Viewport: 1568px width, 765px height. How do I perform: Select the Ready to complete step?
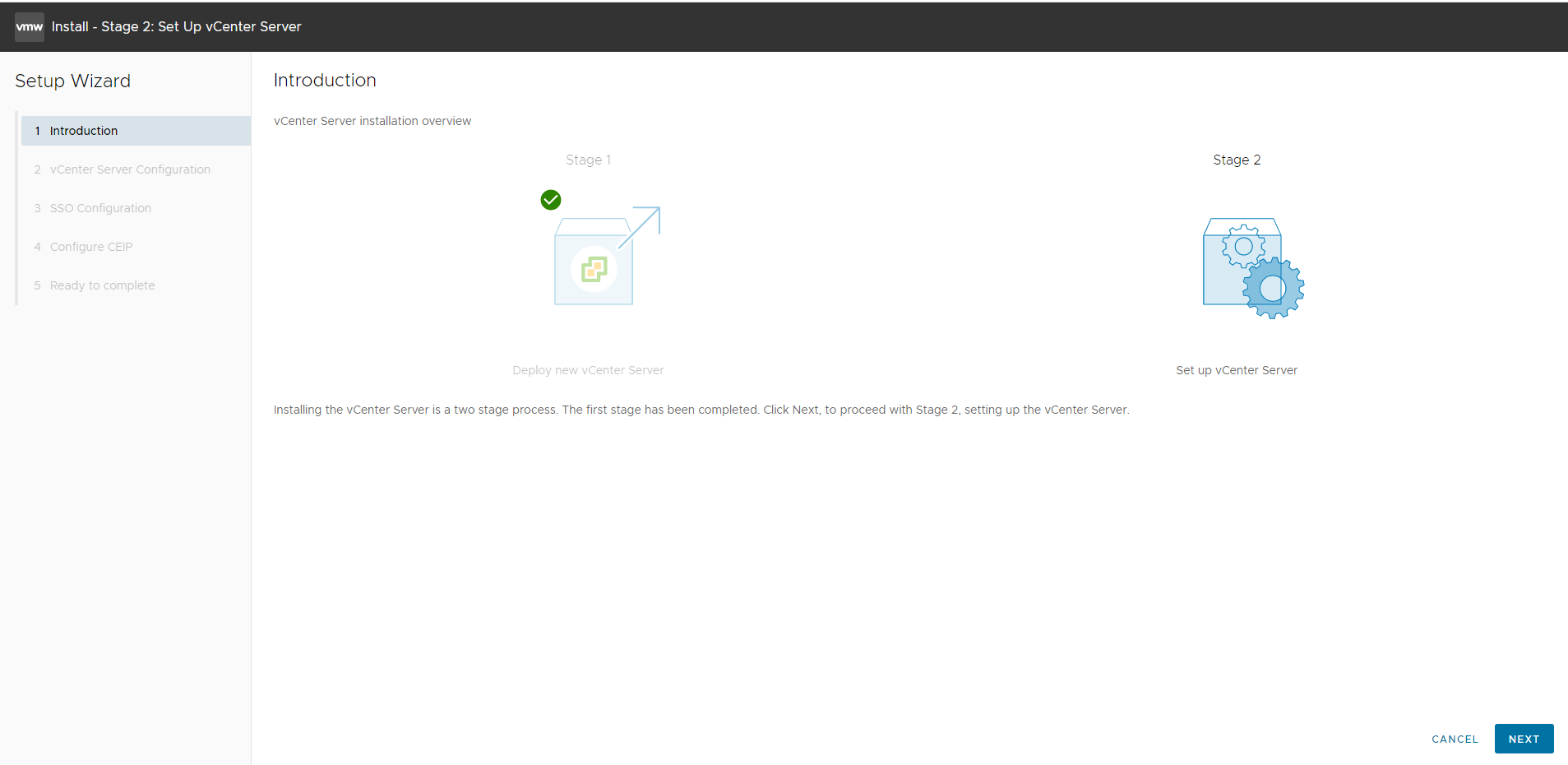point(136,285)
